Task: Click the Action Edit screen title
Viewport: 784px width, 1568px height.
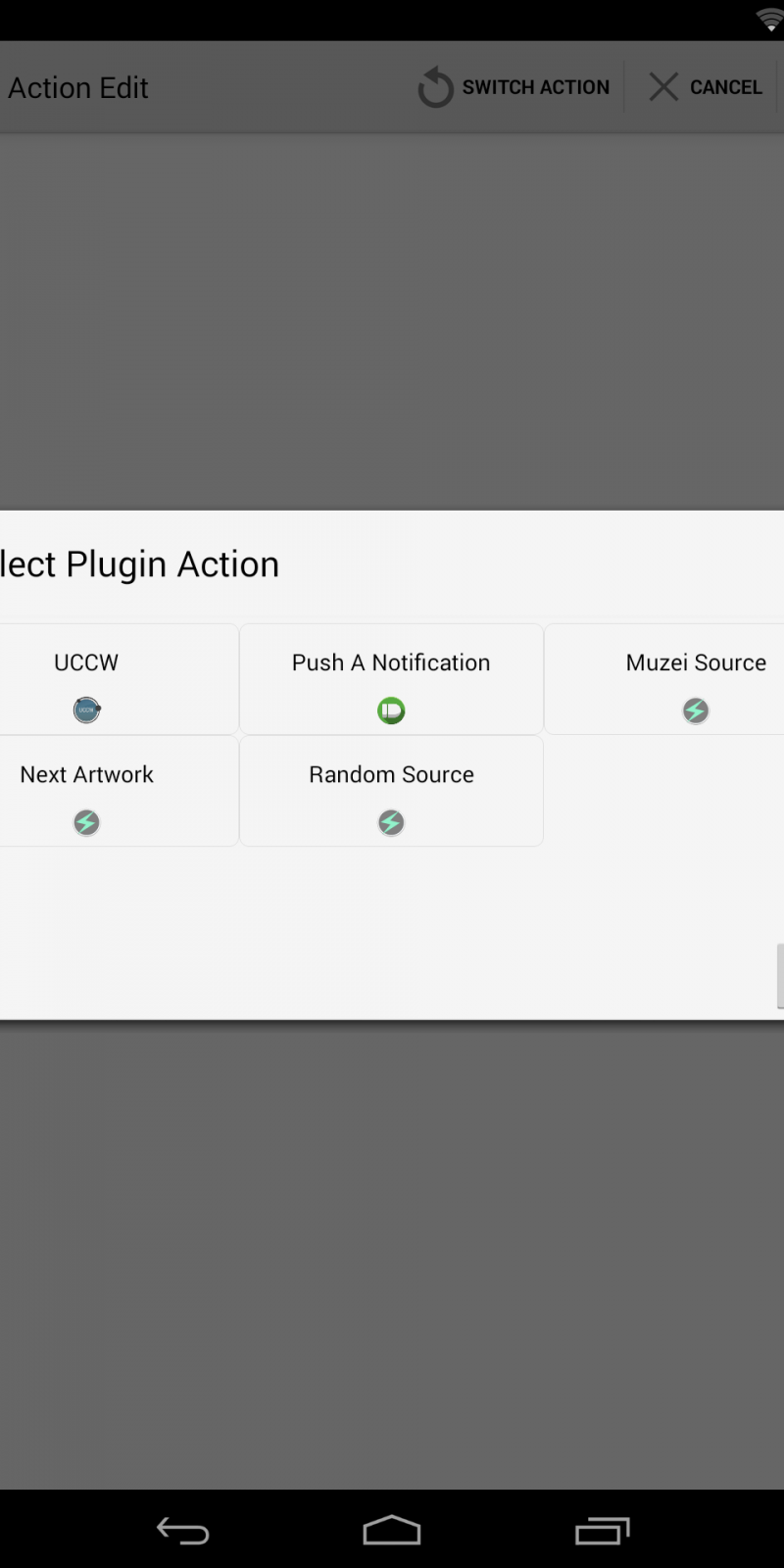Action: pyautogui.click(x=78, y=88)
